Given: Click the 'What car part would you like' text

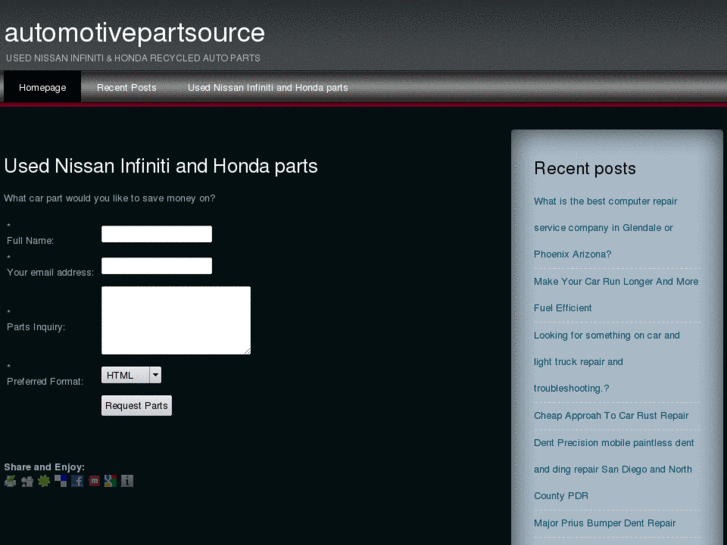Looking at the screenshot, I should click(109, 198).
